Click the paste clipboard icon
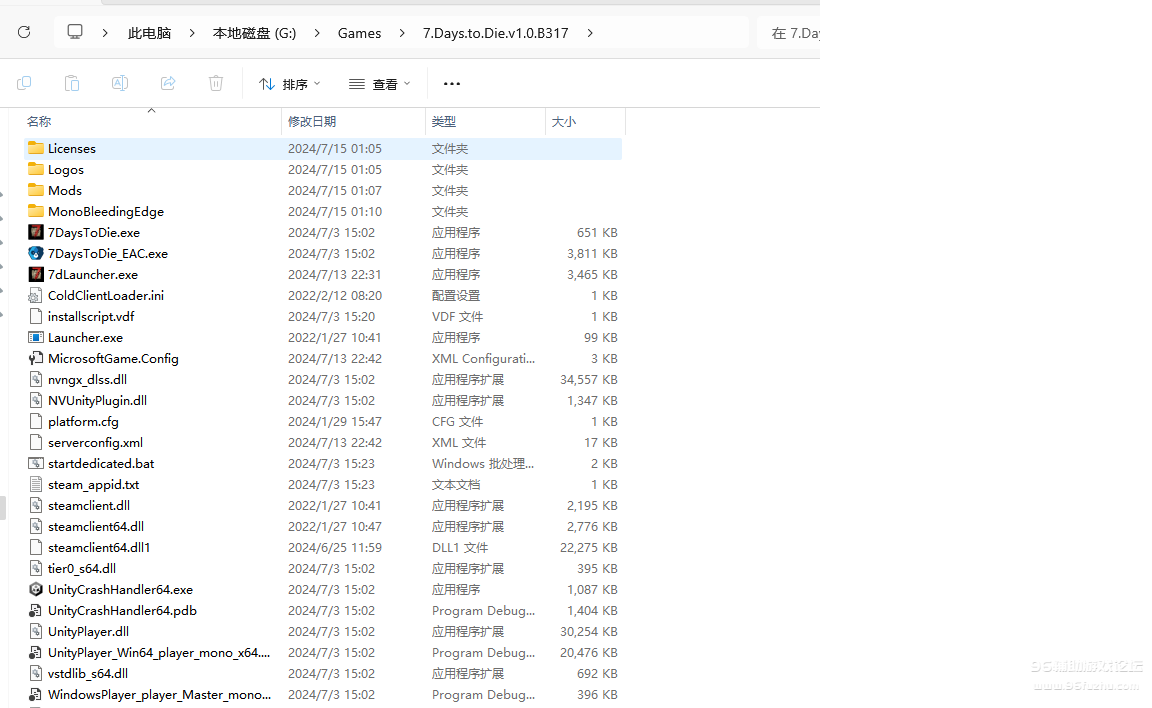The width and height of the screenshot is (1152, 708). tap(72, 84)
